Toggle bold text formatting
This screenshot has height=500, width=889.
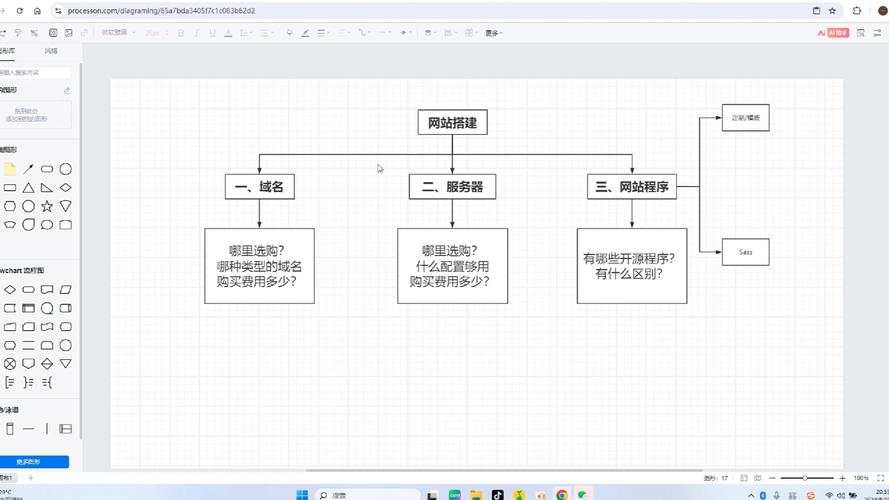[x=181, y=33]
